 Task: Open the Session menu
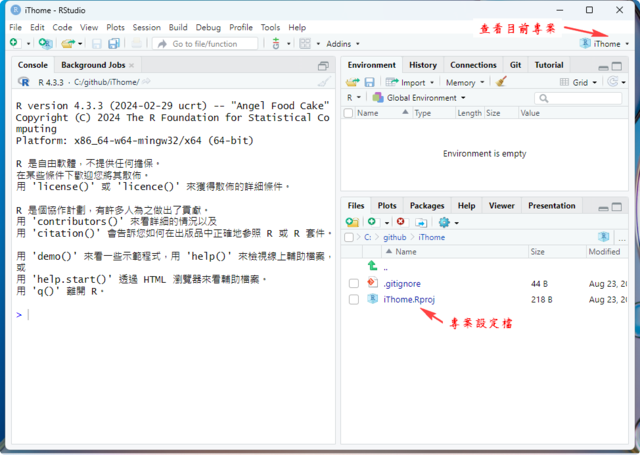[x=147, y=27]
